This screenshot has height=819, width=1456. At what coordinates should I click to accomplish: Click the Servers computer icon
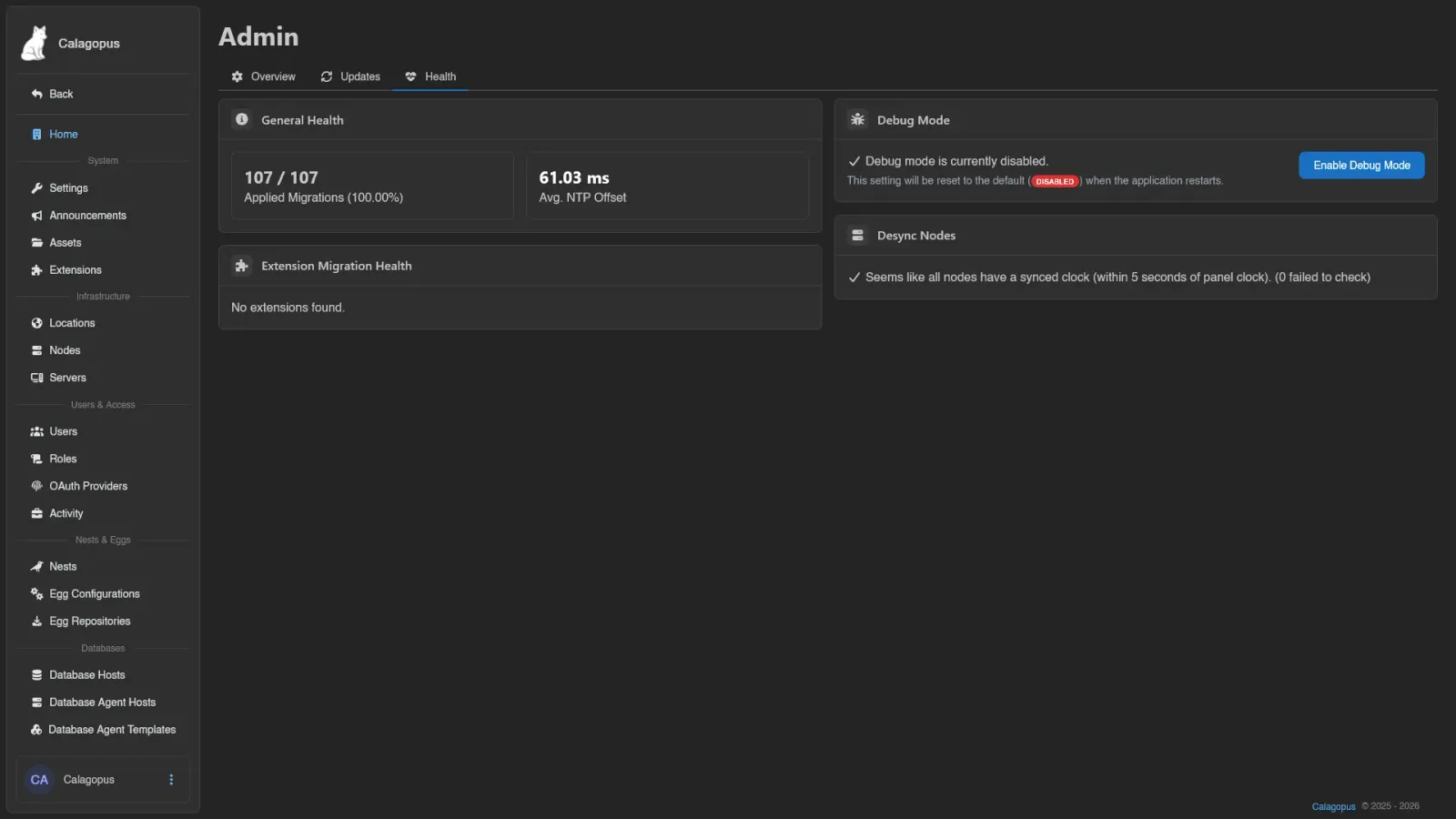[37, 378]
